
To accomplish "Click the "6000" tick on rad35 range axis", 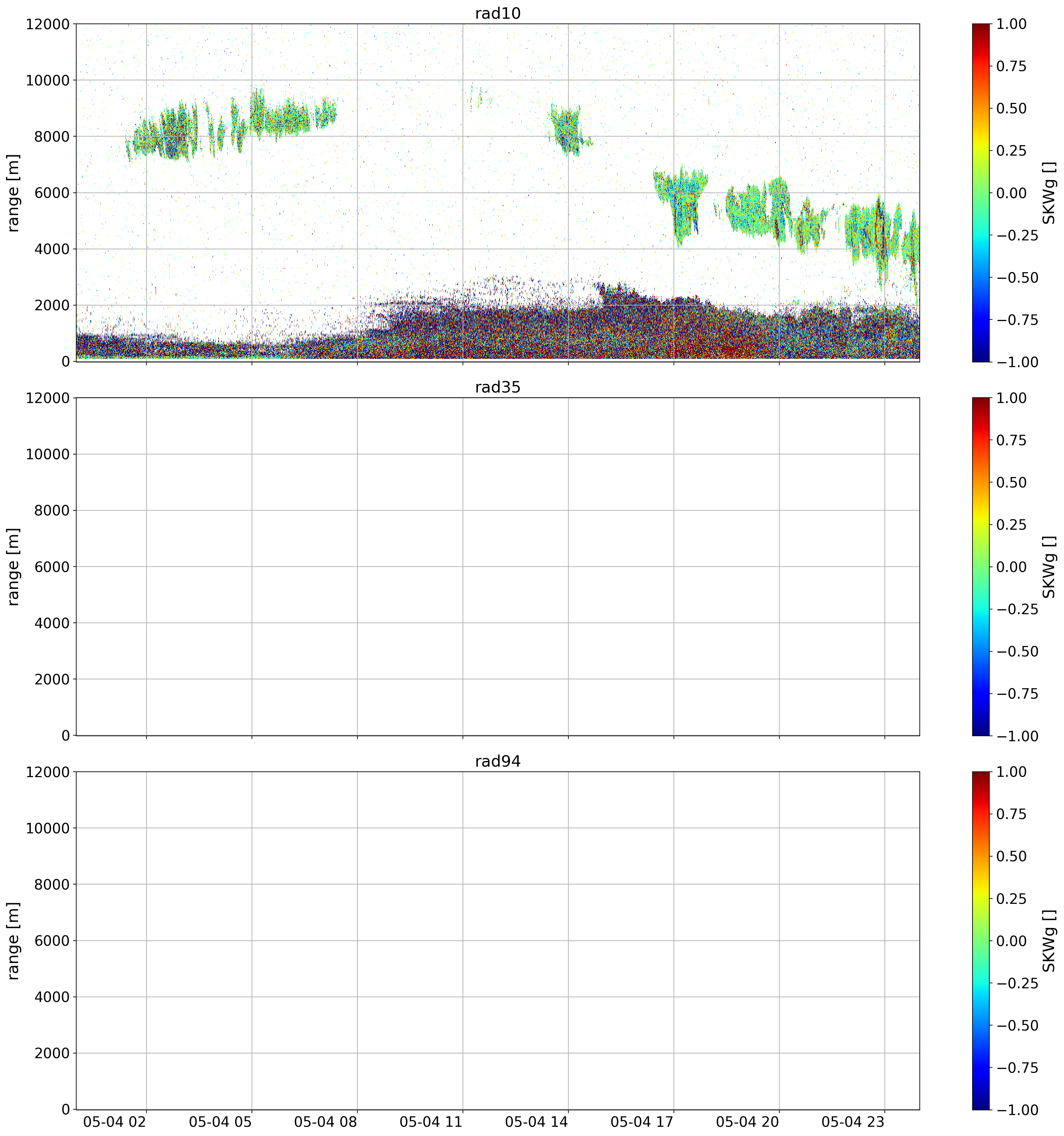I will tap(52, 567).
